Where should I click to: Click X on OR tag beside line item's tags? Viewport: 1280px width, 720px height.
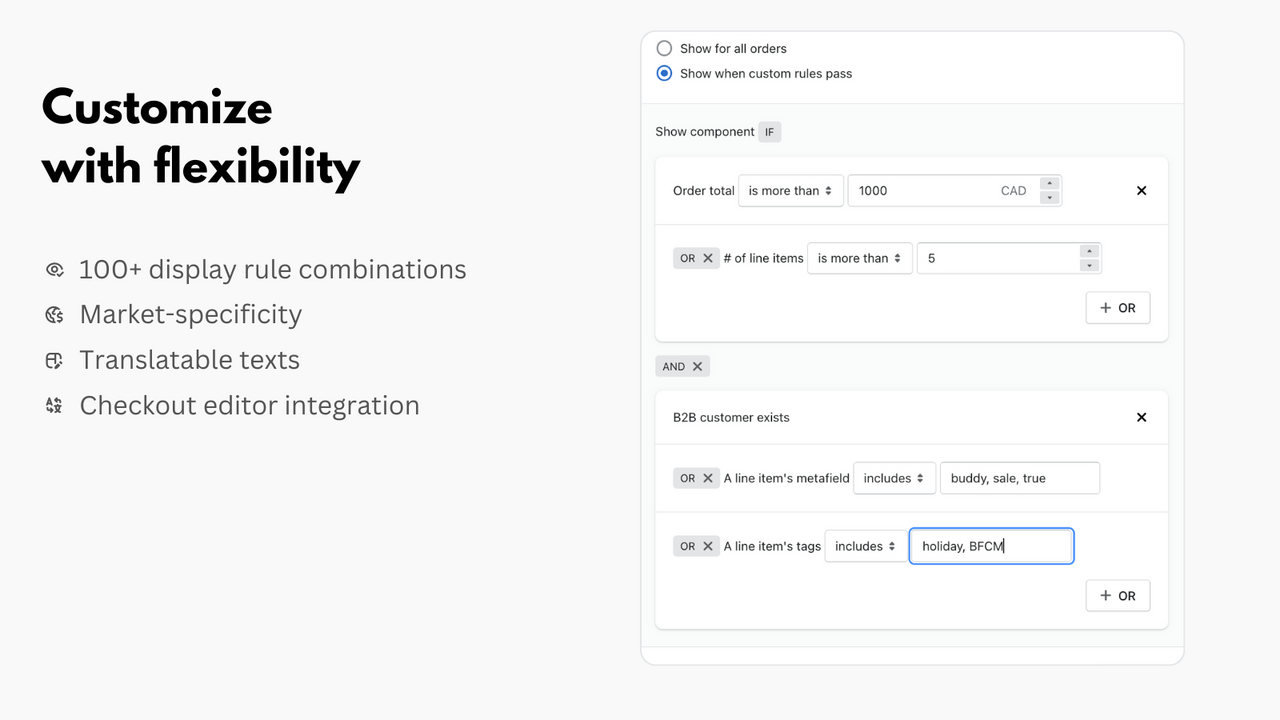(x=708, y=545)
